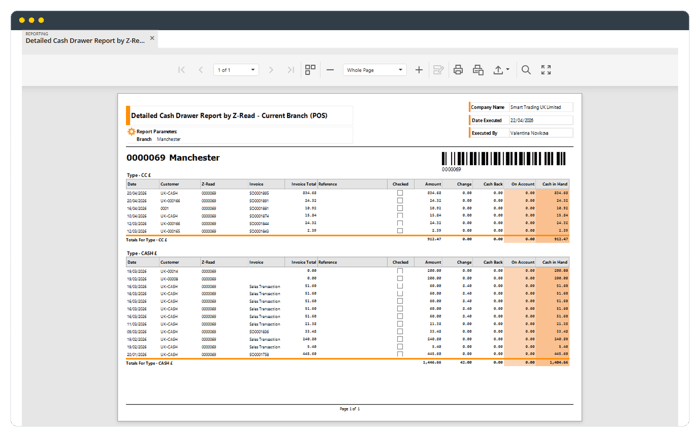Image resolution: width=700 pixels, height=437 pixels.
Task: Zoom out with the minus icon
Action: tap(330, 70)
